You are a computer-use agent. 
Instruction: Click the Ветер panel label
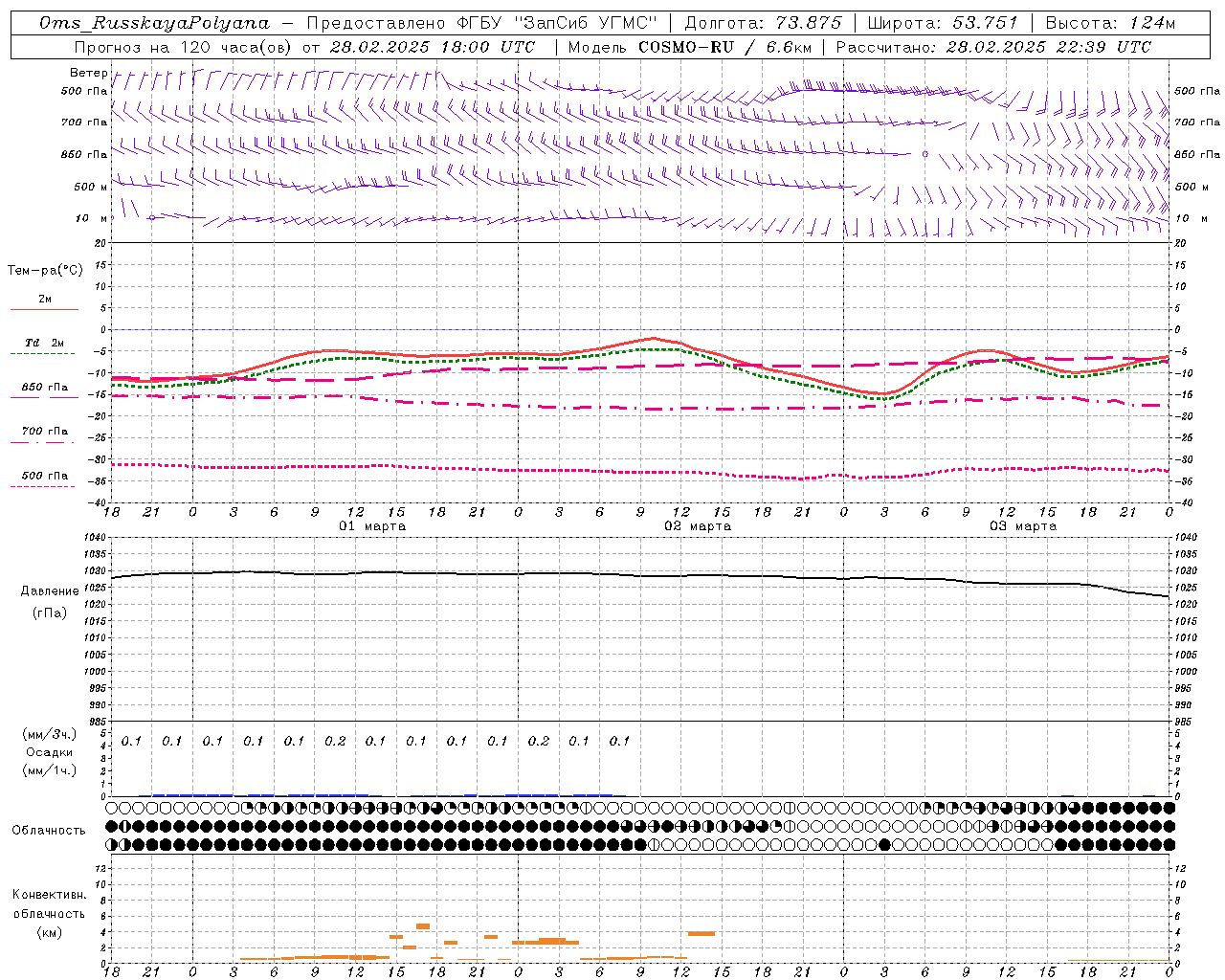(88, 73)
